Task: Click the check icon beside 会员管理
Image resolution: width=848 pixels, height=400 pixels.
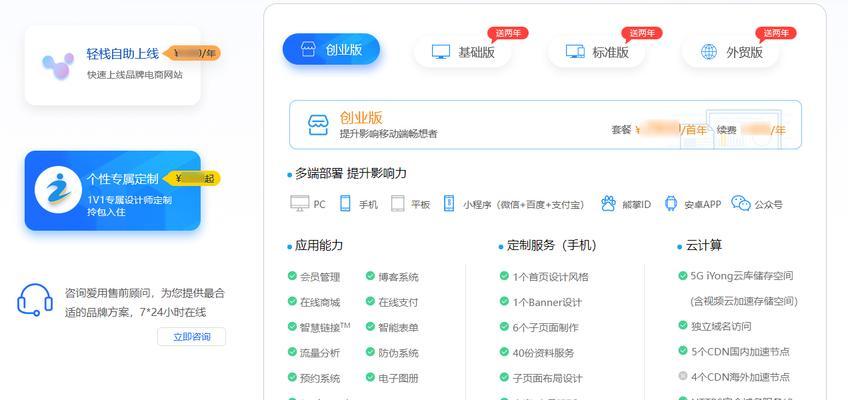Action: [292, 276]
